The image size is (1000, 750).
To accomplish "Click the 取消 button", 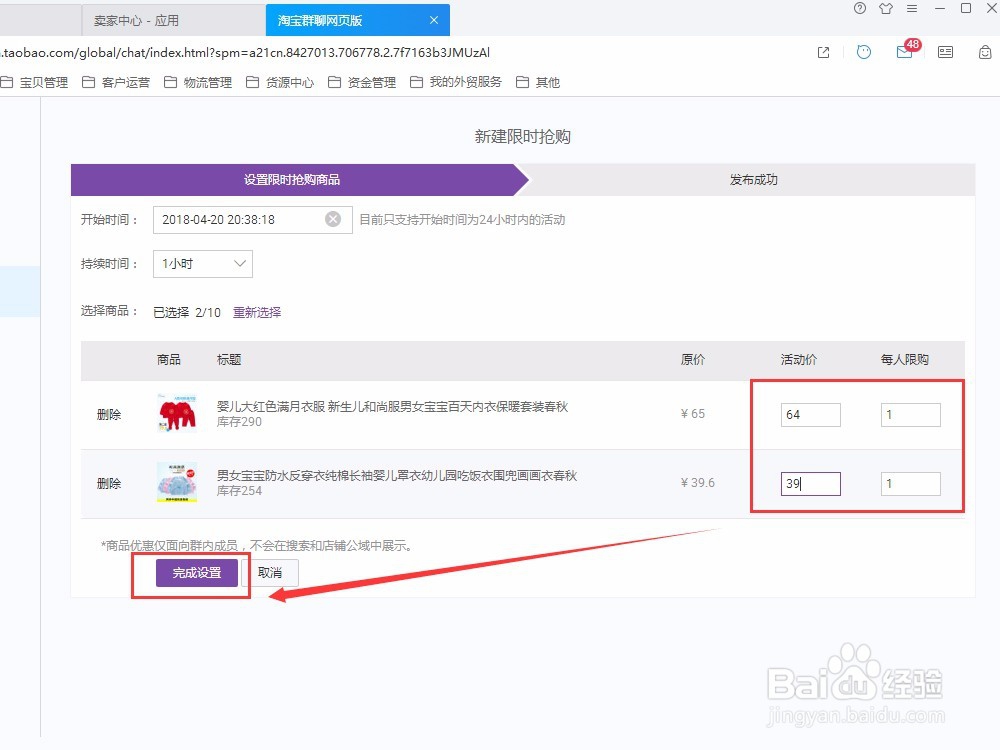I will (271, 573).
